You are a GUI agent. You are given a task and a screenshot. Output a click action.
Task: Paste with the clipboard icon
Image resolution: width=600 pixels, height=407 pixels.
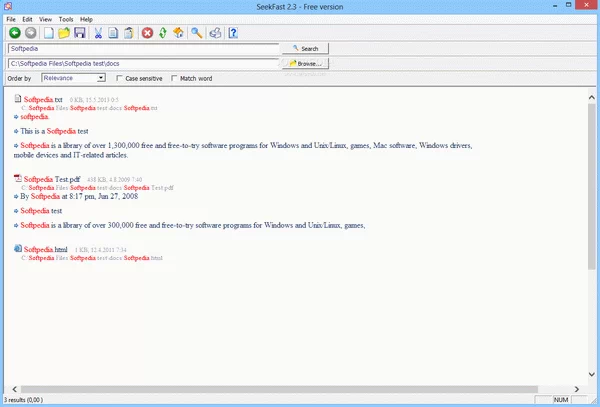click(129, 33)
